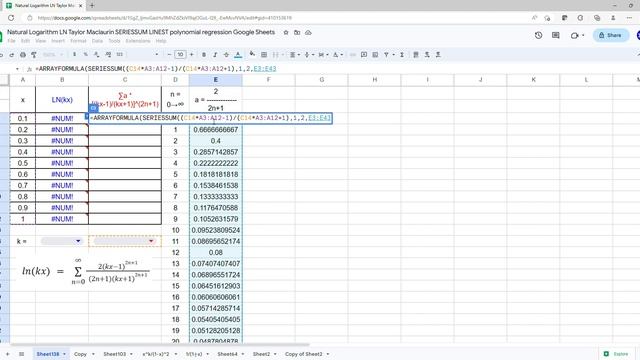Screen dimensions: 640x360
Task: Reload page in browser
Action: [11, 18]
